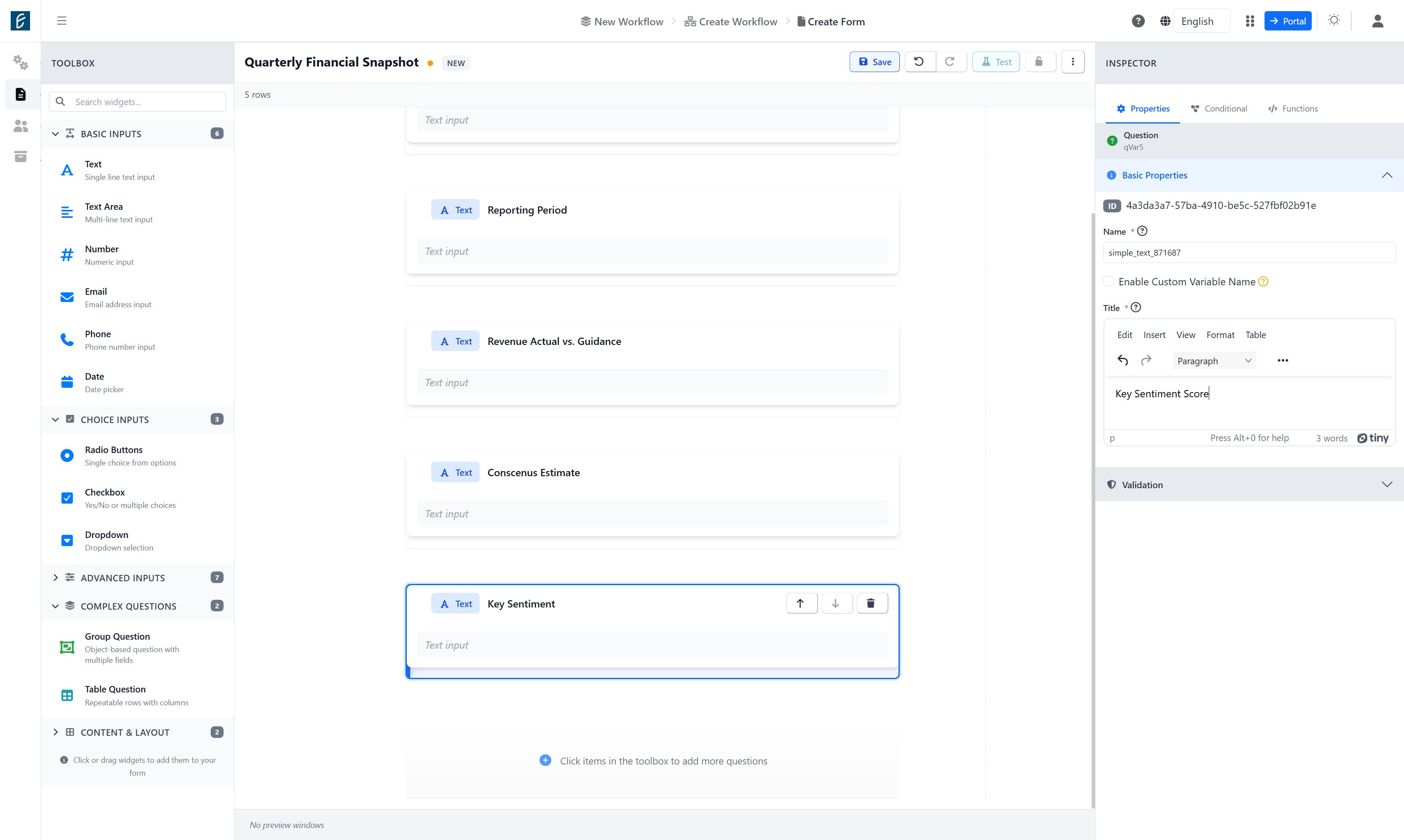Click the undo form change button
1404x840 pixels.
coord(920,62)
